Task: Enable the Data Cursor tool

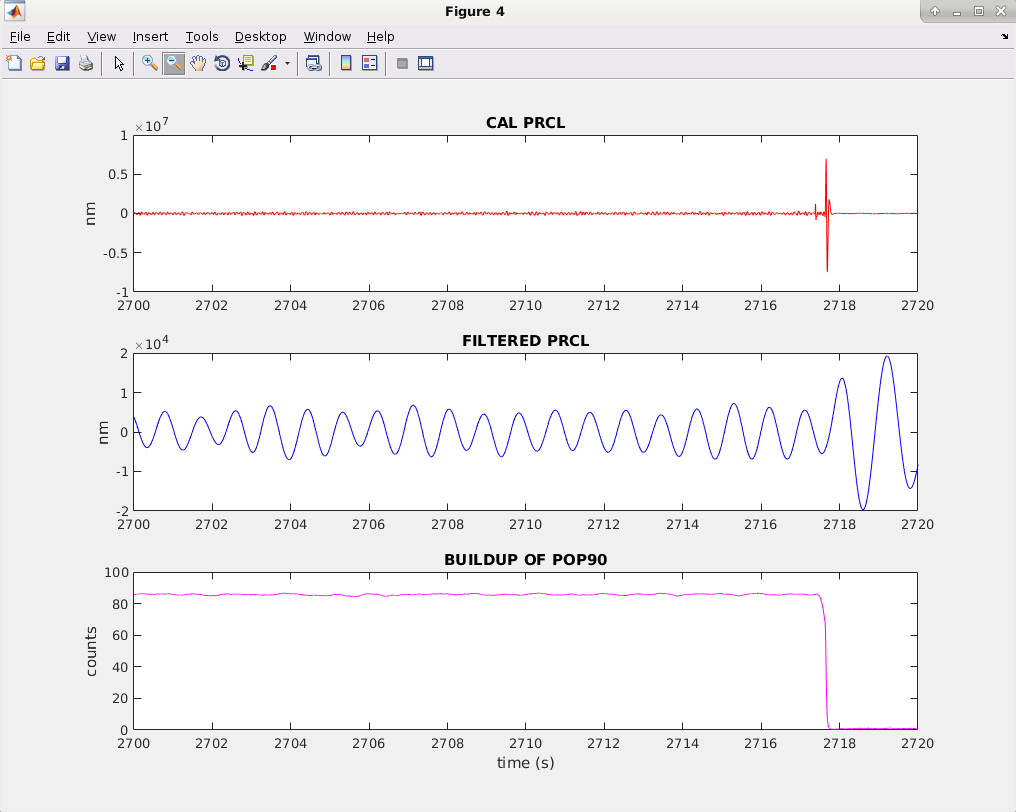Action: coord(246,64)
